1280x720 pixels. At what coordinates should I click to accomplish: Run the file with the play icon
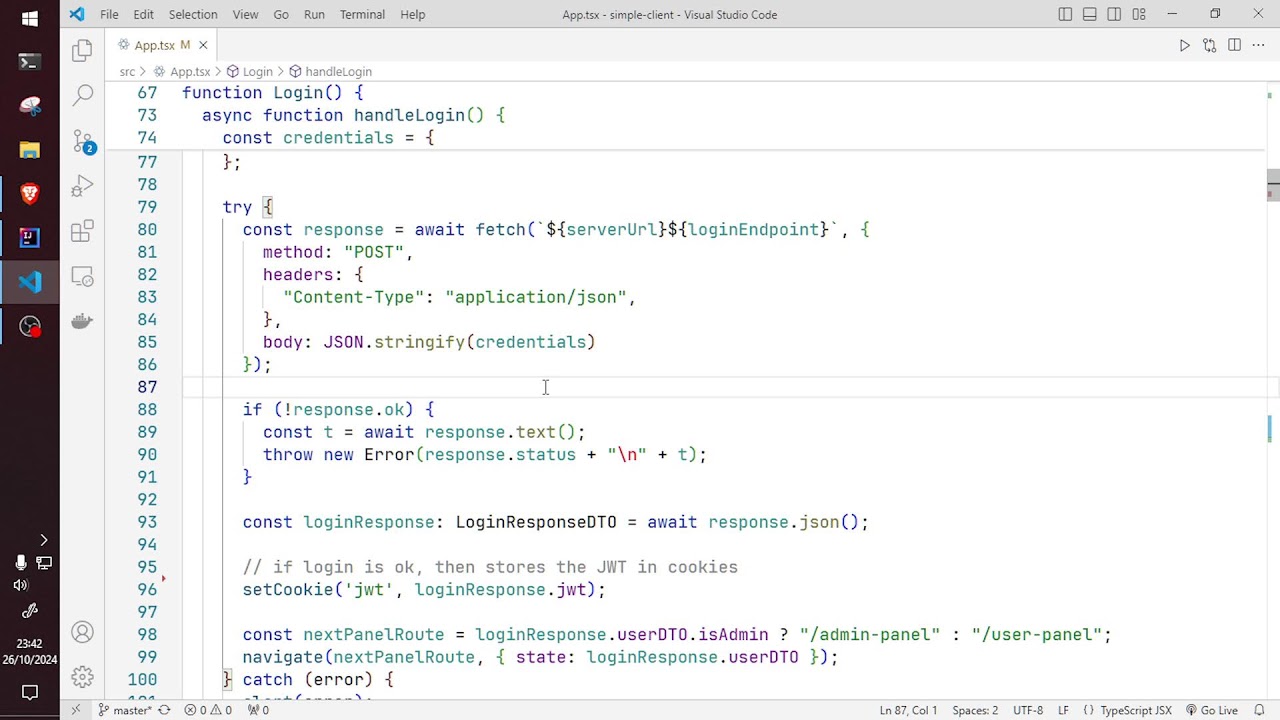pos(1184,45)
